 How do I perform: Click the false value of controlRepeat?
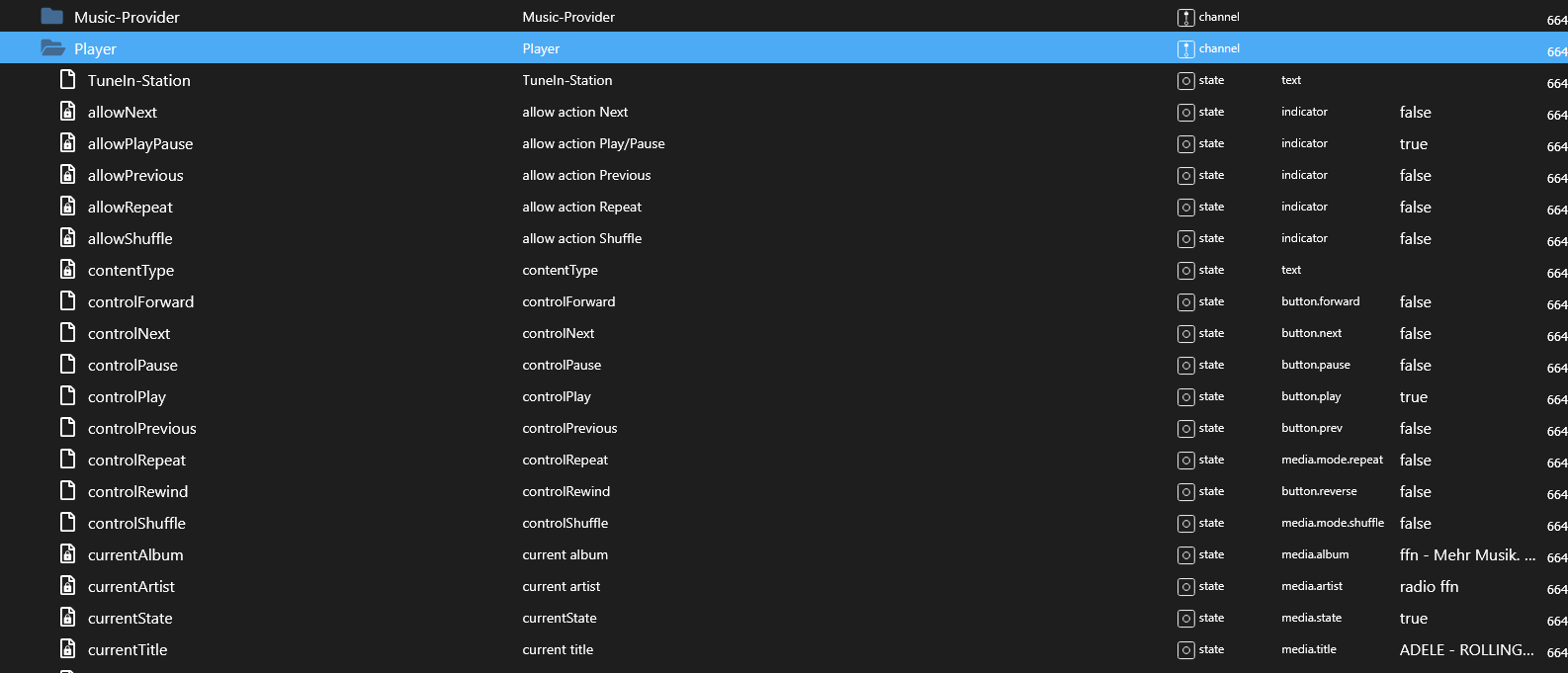[1415, 461]
